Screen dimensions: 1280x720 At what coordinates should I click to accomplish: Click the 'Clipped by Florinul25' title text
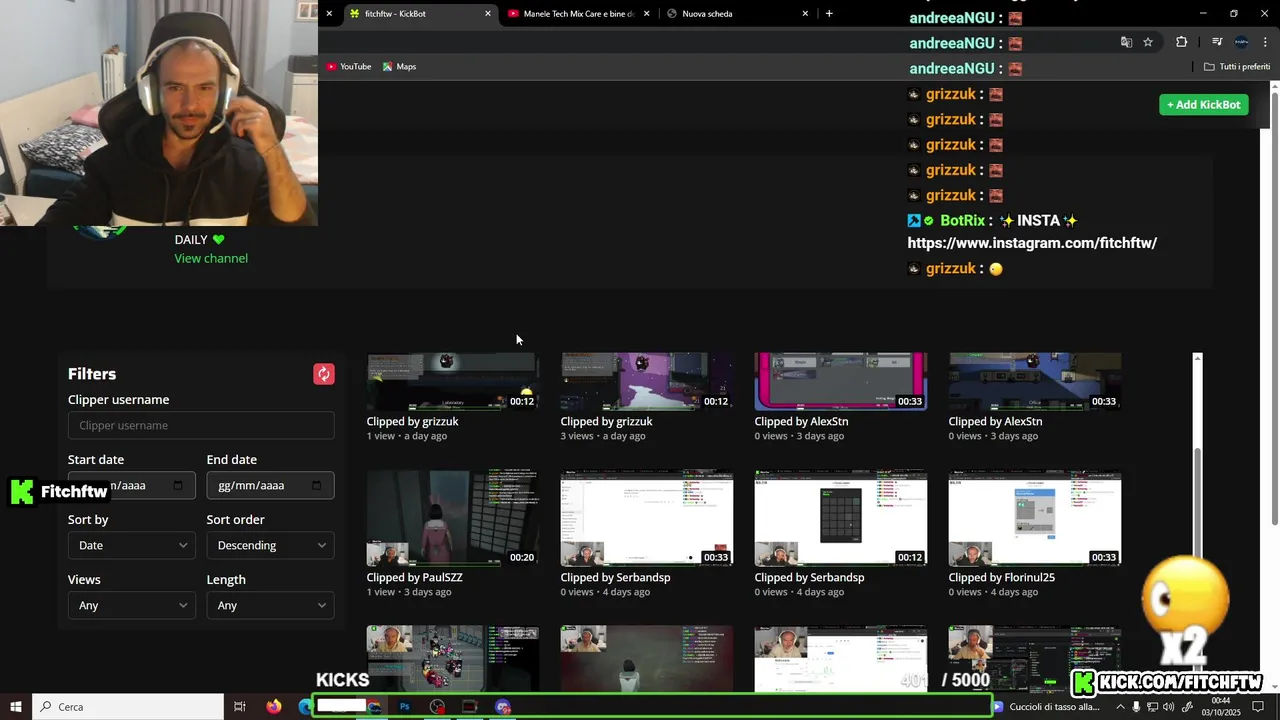(x=1001, y=577)
